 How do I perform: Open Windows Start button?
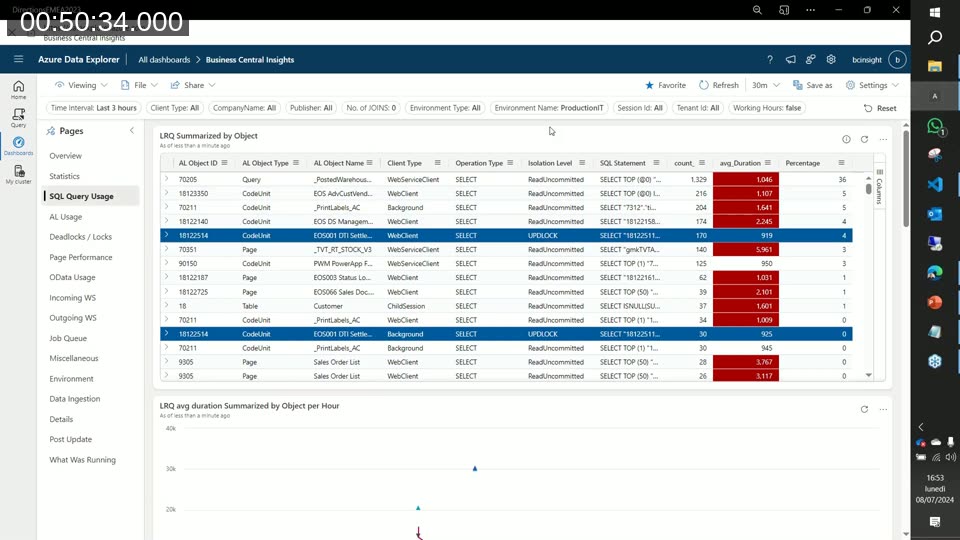click(x=935, y=12)
